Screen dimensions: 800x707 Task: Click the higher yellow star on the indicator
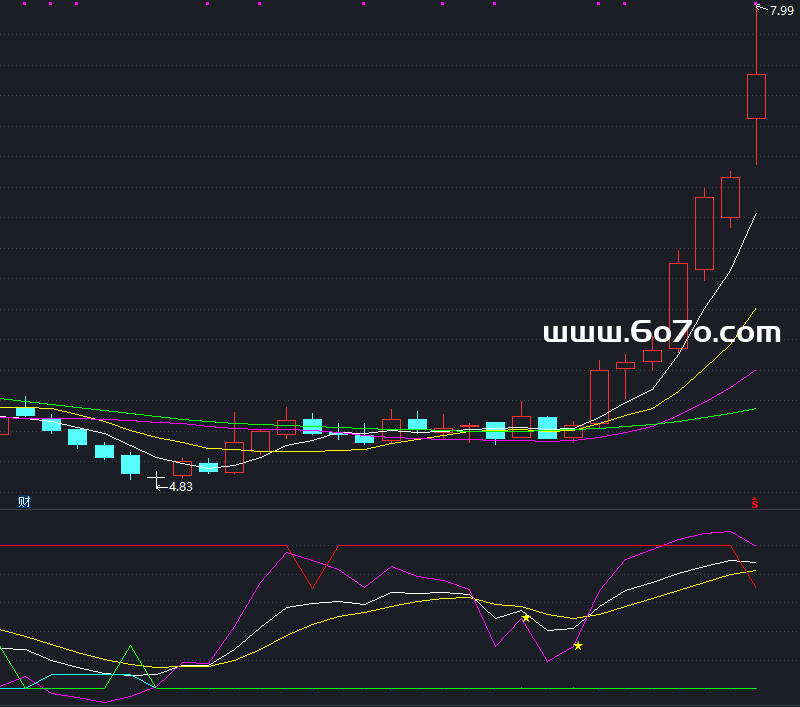[526, 618]
